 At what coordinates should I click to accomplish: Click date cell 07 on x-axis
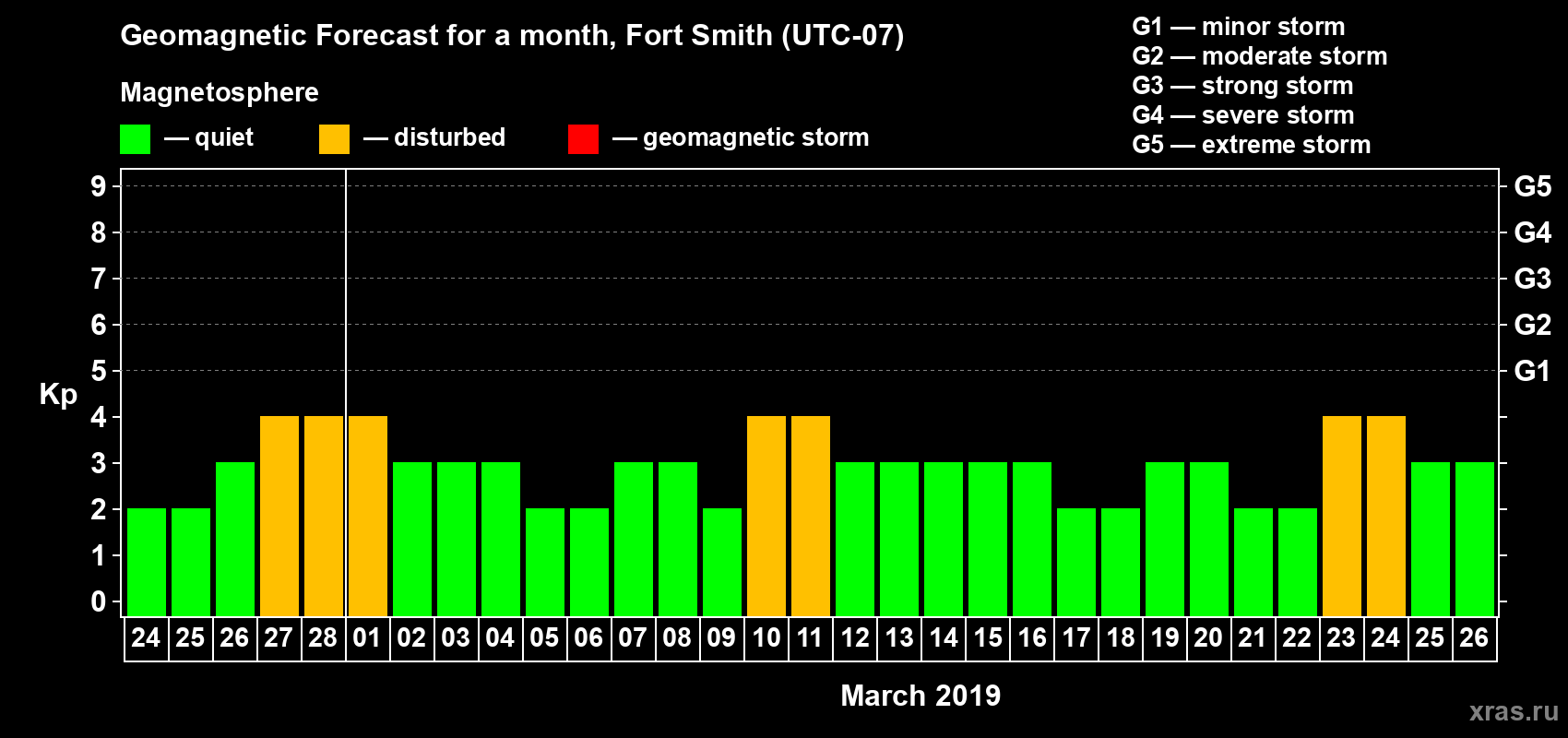coord(634,638)
